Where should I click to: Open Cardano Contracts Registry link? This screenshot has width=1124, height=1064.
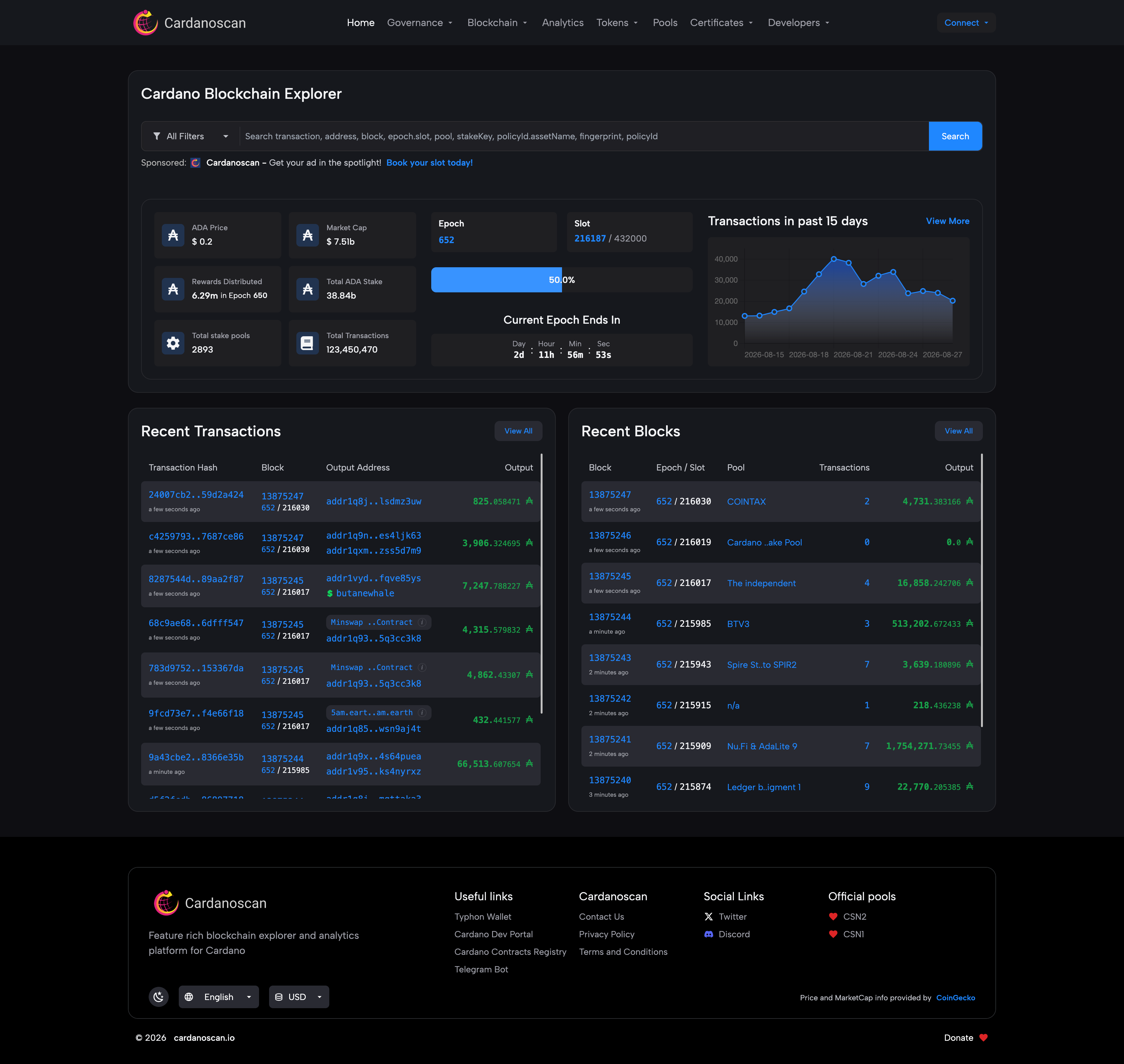(510, 952)
